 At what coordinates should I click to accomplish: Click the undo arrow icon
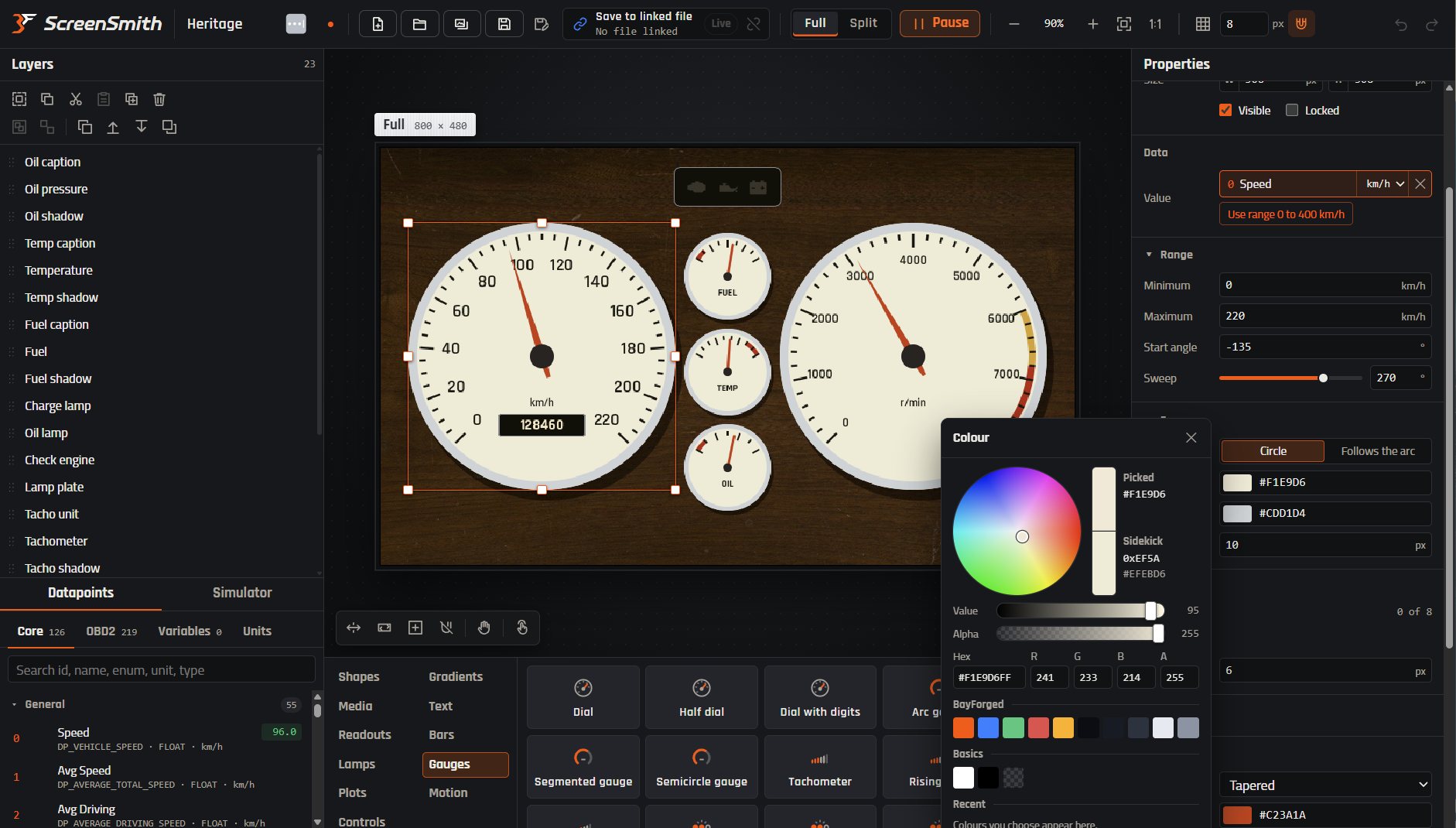1400,25
